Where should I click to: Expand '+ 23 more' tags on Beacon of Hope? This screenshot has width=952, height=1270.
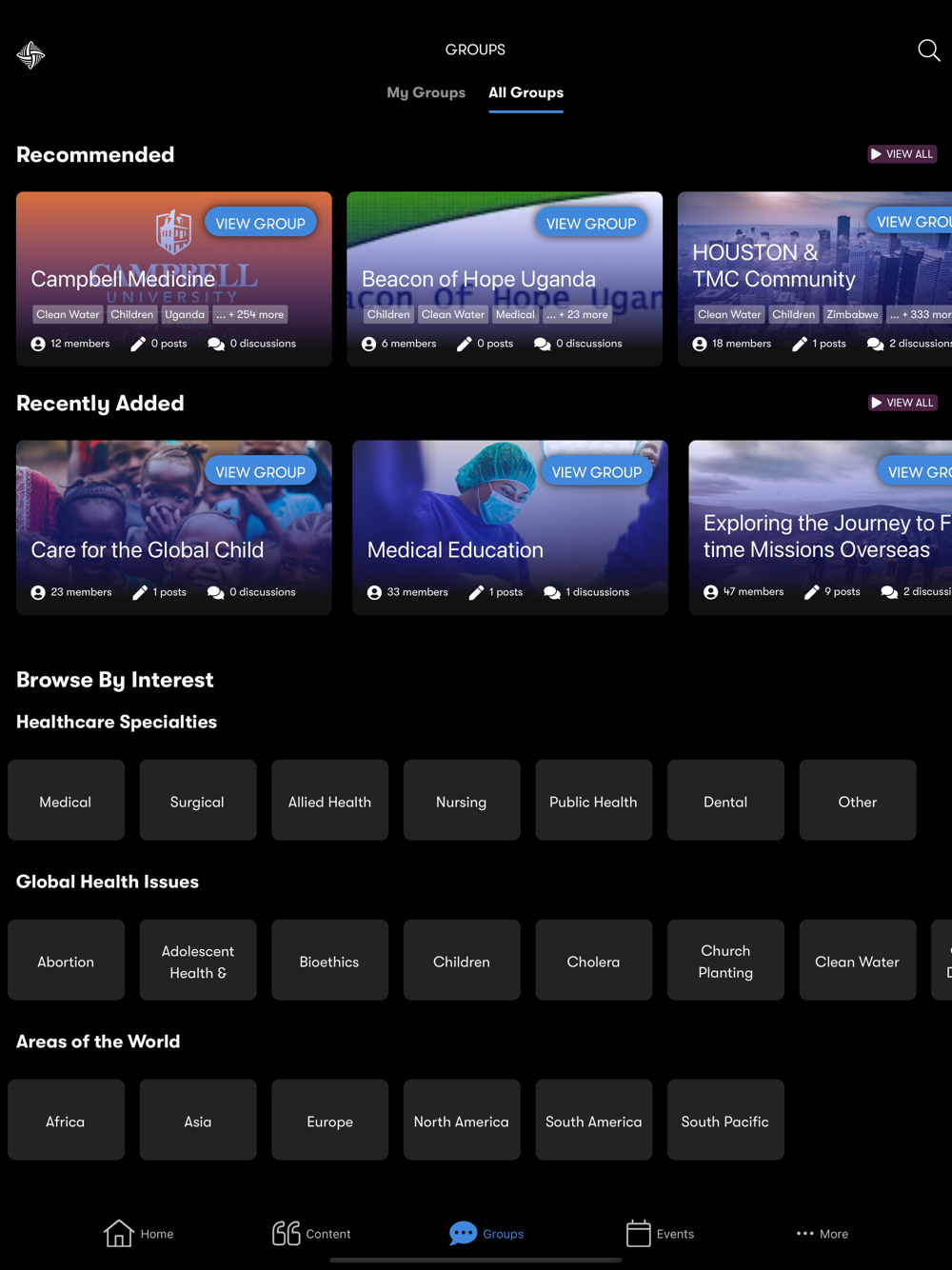pyautogui.click(x=577, y=314)
